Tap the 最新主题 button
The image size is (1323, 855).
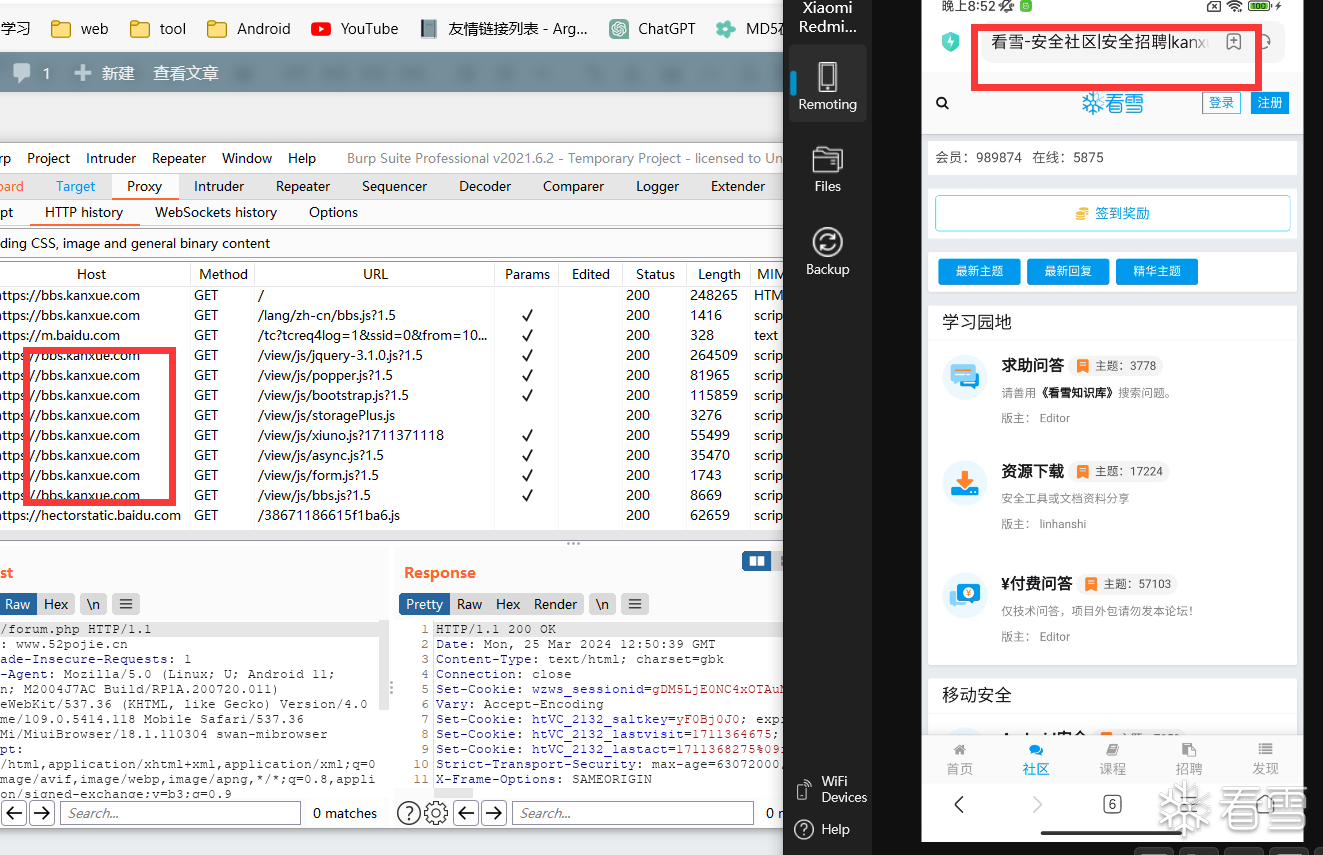pos(979,271)
